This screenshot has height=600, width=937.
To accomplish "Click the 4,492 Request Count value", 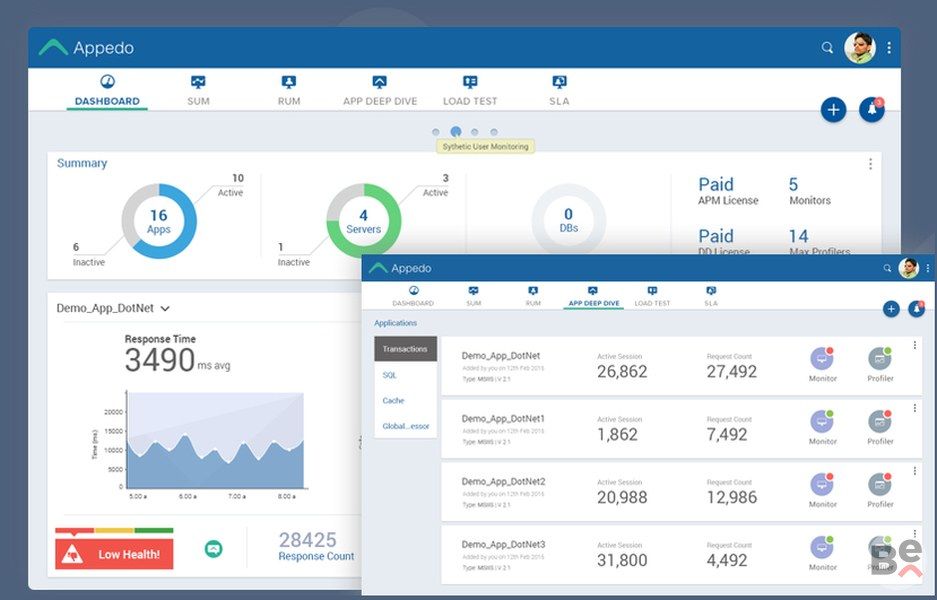I will click(x=727, y=561).
